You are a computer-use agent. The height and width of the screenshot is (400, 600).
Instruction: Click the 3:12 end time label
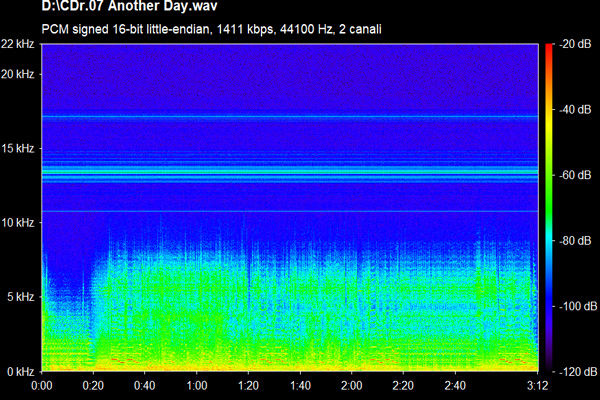tap(537, 385)
